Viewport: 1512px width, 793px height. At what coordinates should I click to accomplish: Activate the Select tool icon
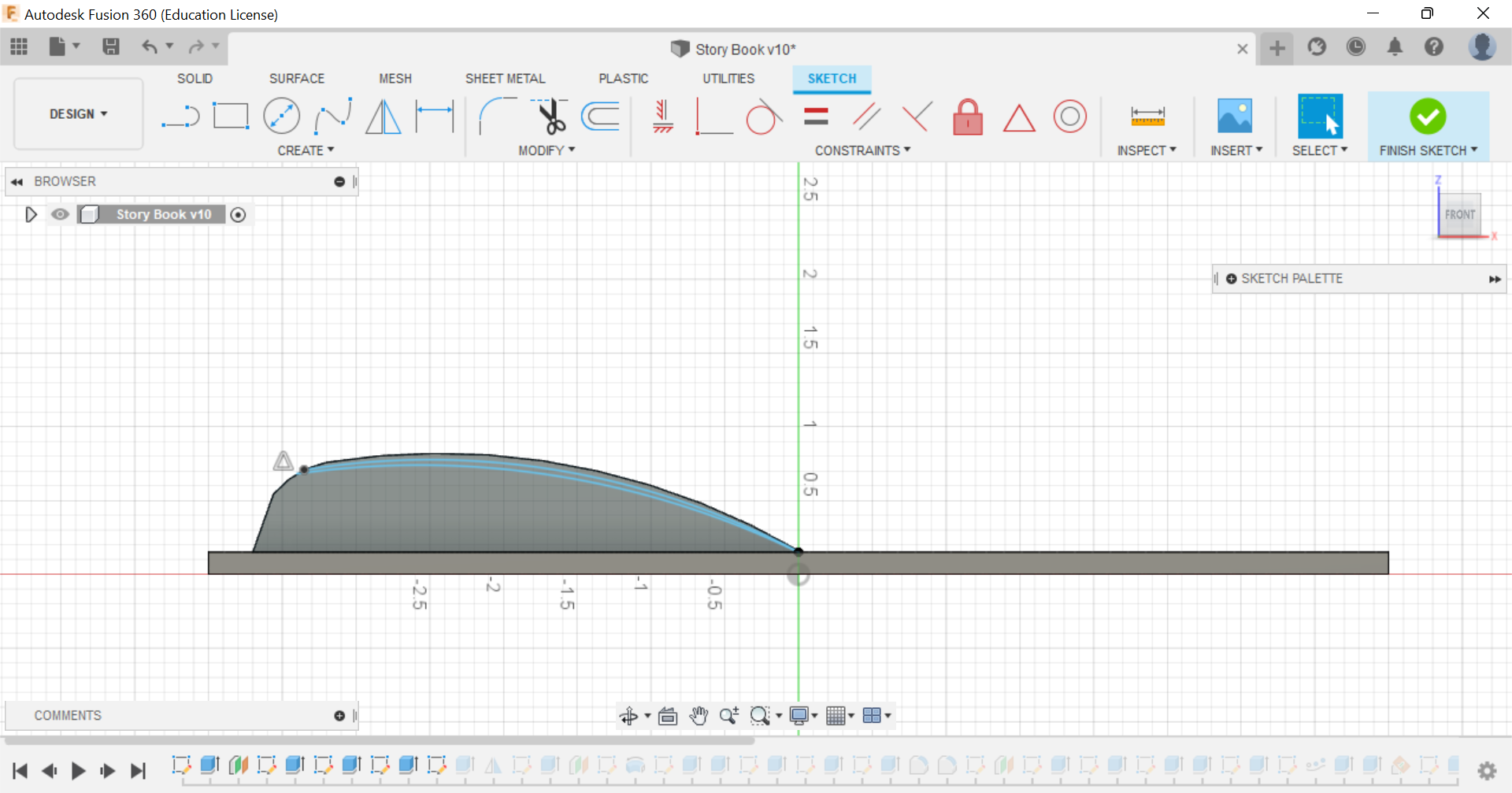(x=1320, y=116)
